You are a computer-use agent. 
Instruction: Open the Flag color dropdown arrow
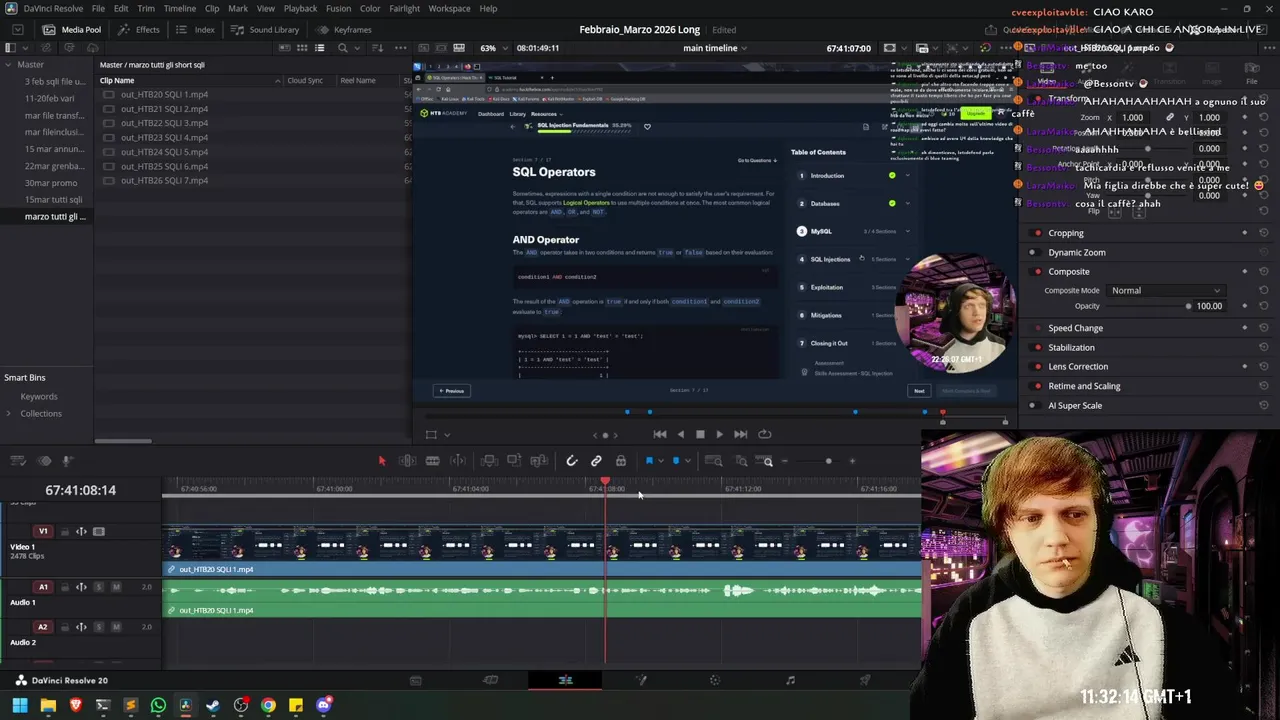[660, 461]
